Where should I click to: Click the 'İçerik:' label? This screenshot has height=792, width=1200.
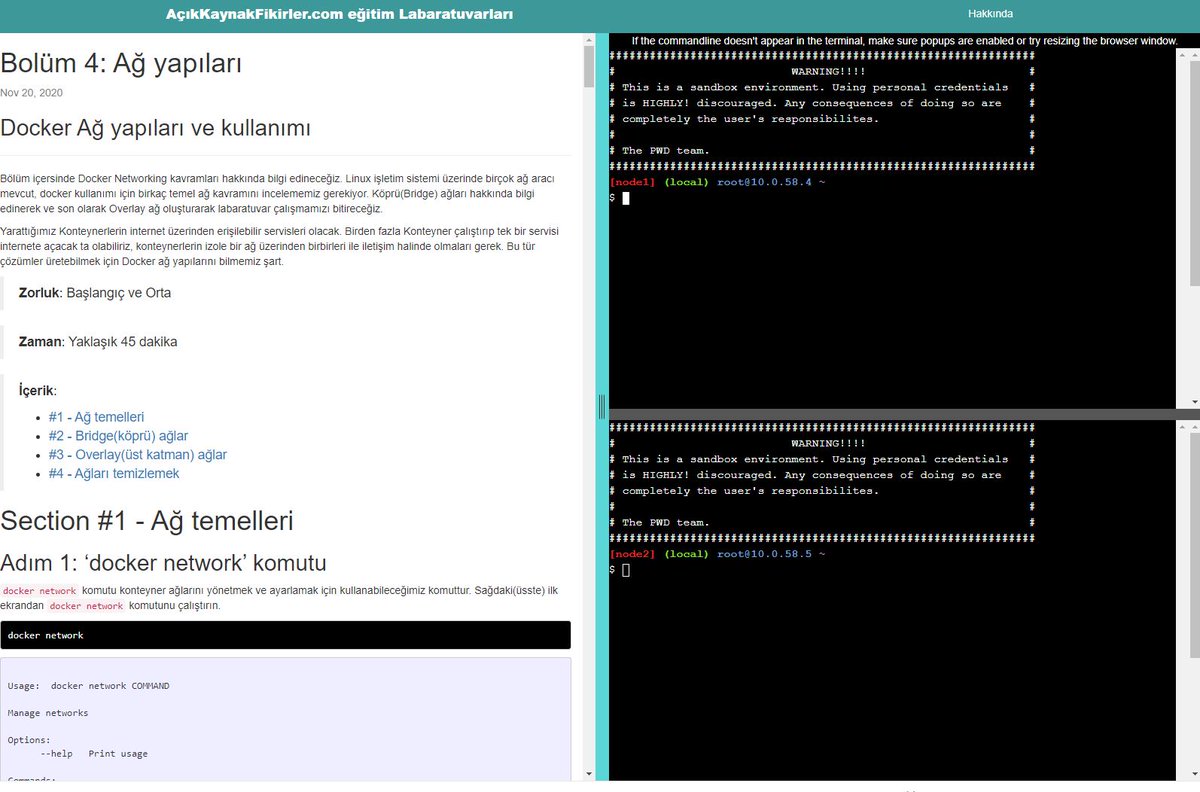[38, 390]
